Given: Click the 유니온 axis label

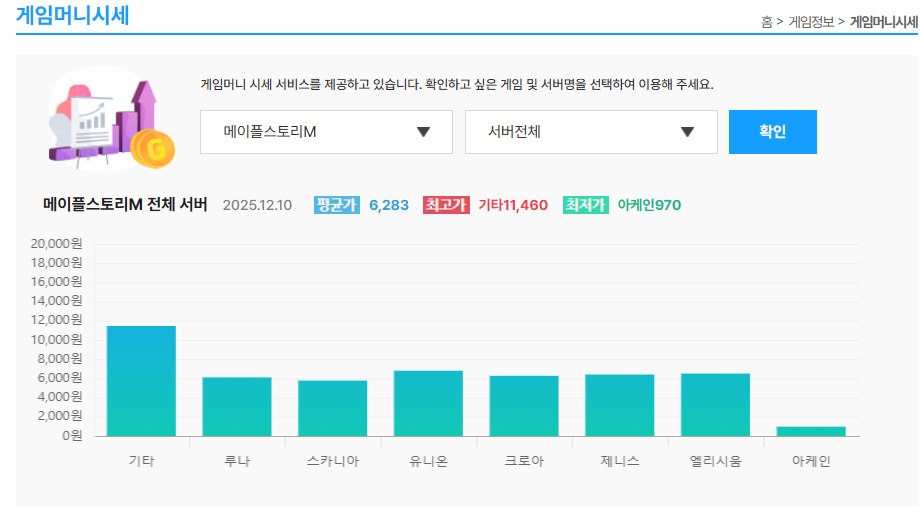Looking at the screenshot, I should tap(428, 461).
